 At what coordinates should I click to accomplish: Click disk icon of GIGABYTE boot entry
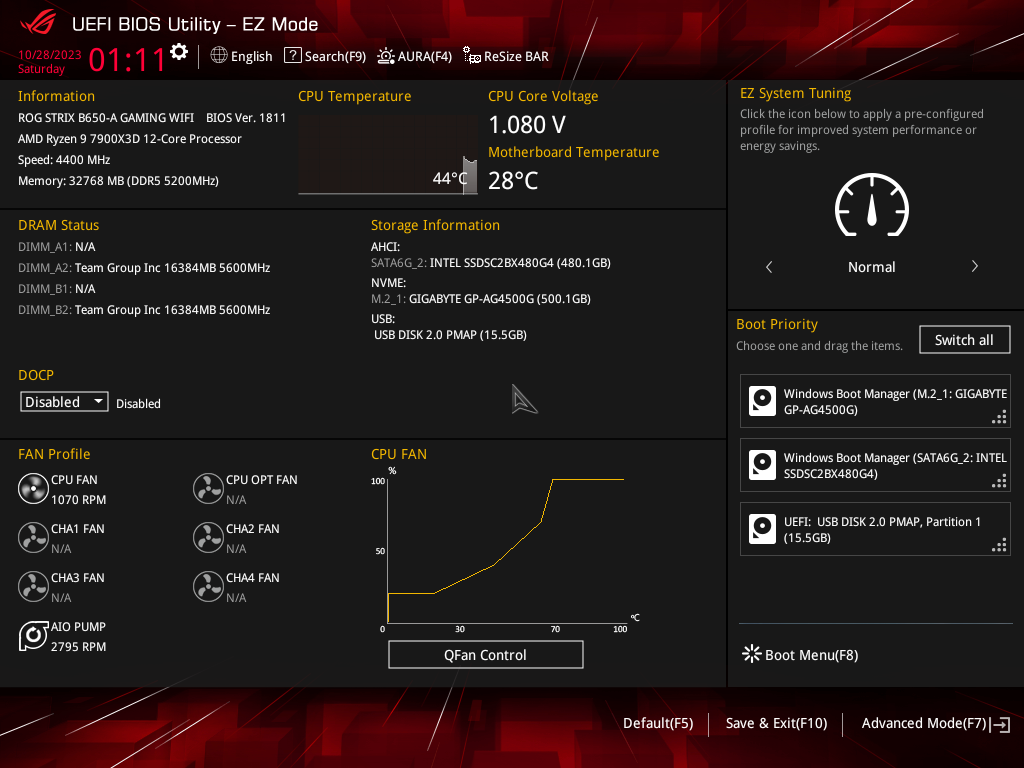coord(762,401)
